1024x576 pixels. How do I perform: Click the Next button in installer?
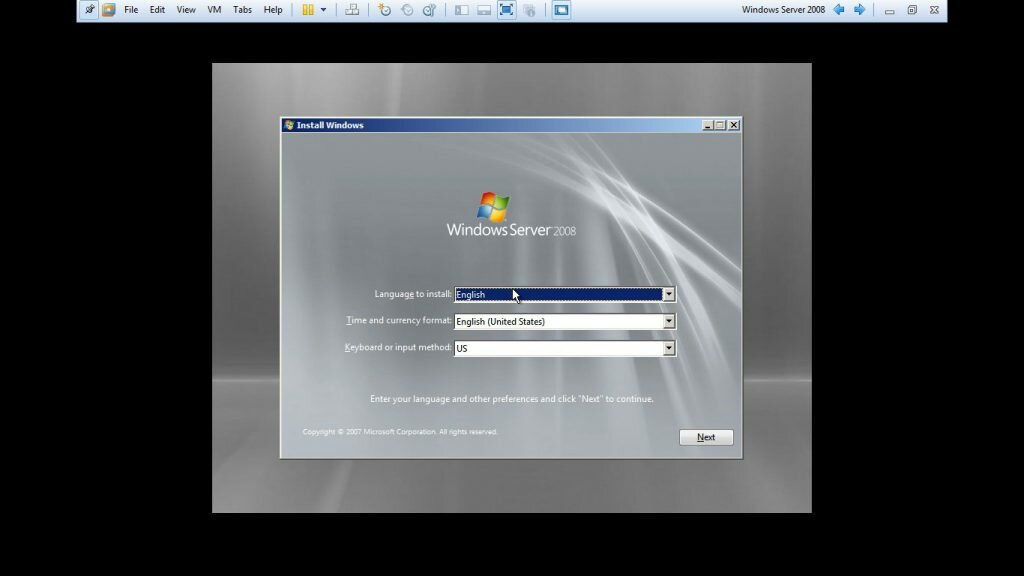(x=706, y=437)
